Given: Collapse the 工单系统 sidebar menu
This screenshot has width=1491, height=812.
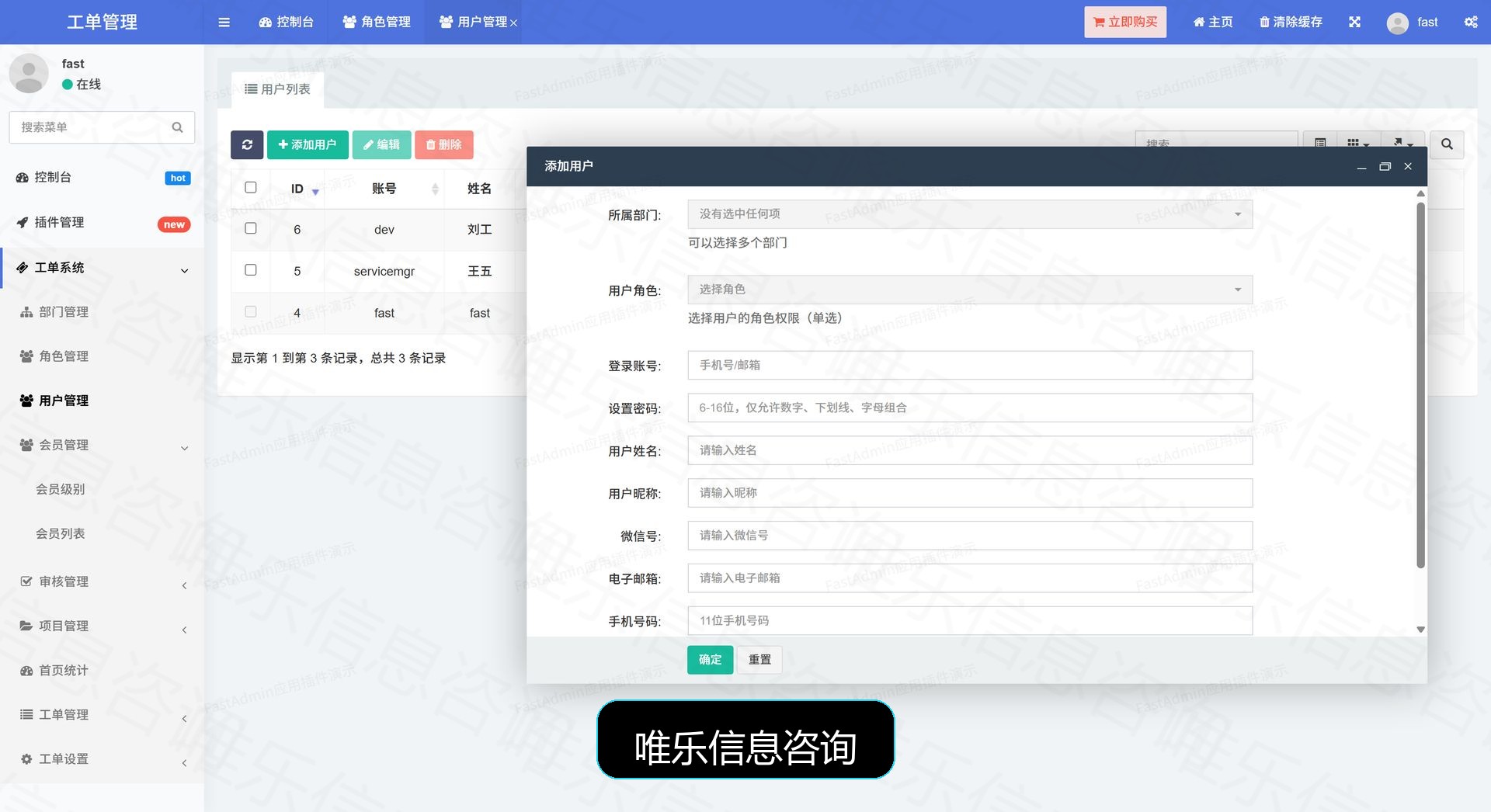Looking at the screenshot, I should click(103, 268).
